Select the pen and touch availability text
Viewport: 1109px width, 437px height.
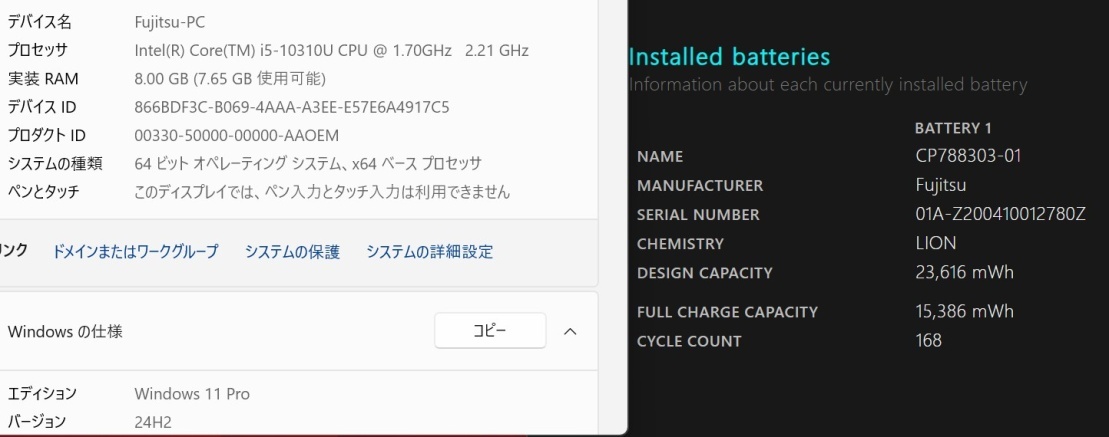[x=322, y=192]
